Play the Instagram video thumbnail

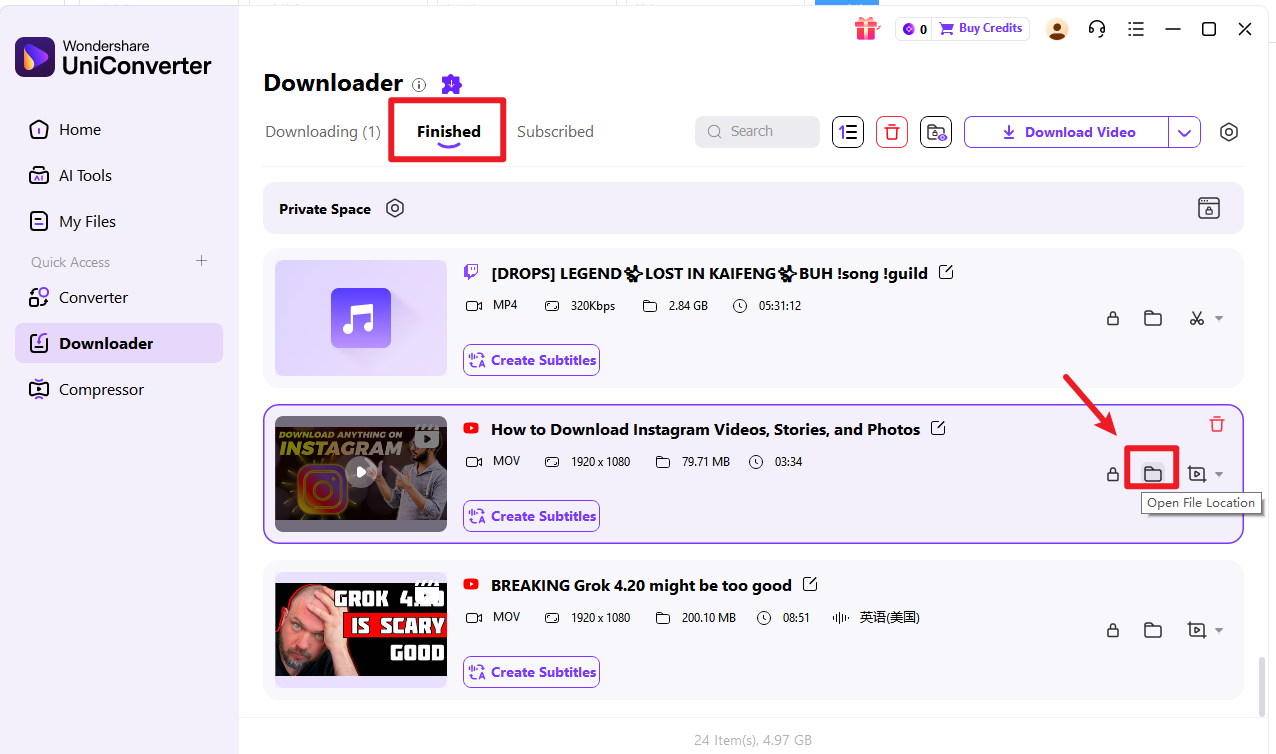point(361,474)
